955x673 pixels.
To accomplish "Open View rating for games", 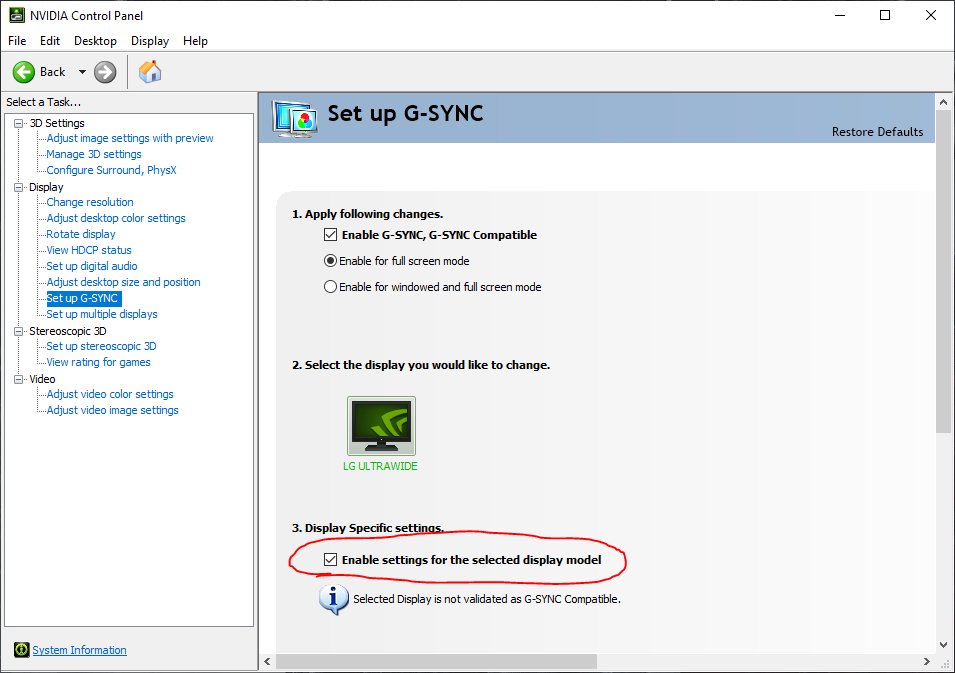I will (x=98, y=362).
